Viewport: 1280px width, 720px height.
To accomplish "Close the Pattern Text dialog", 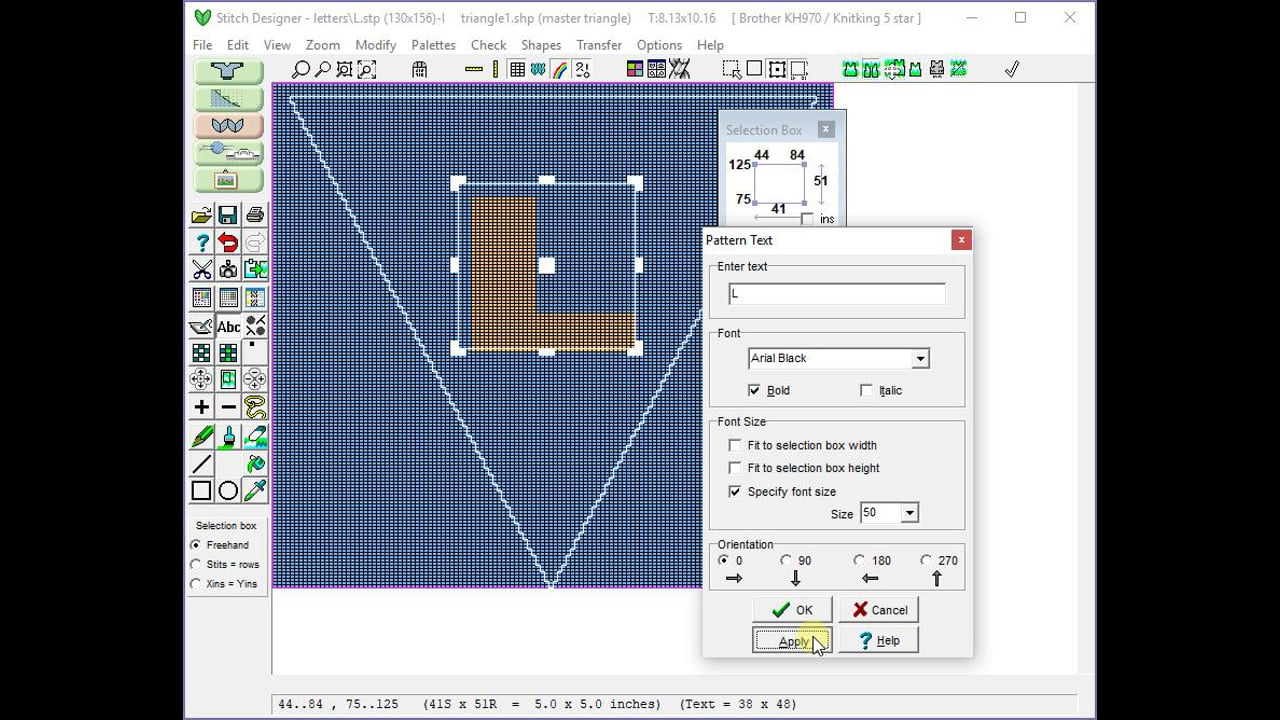I will 961,240.
